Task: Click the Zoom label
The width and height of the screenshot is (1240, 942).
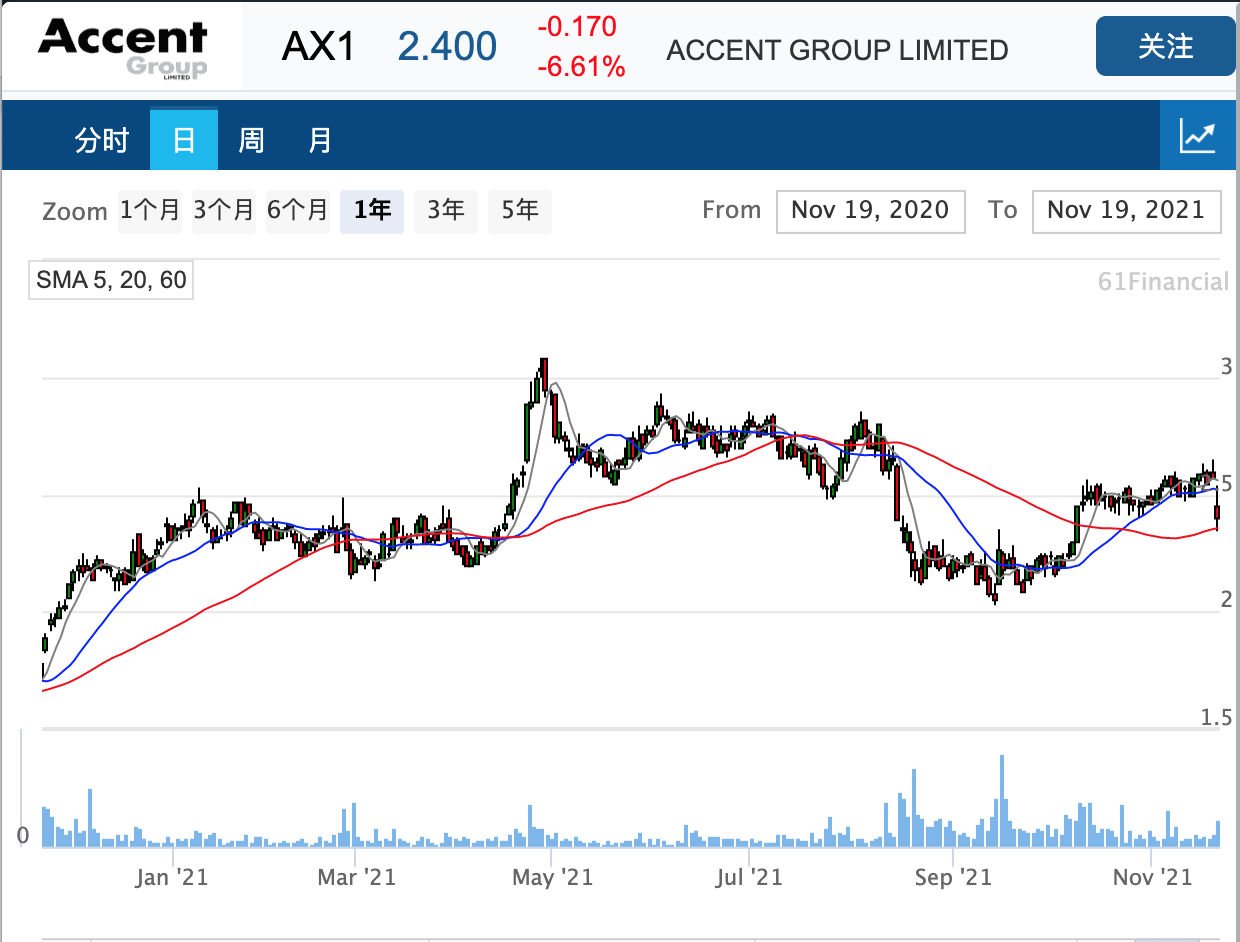Action: (x=75, y=212)
